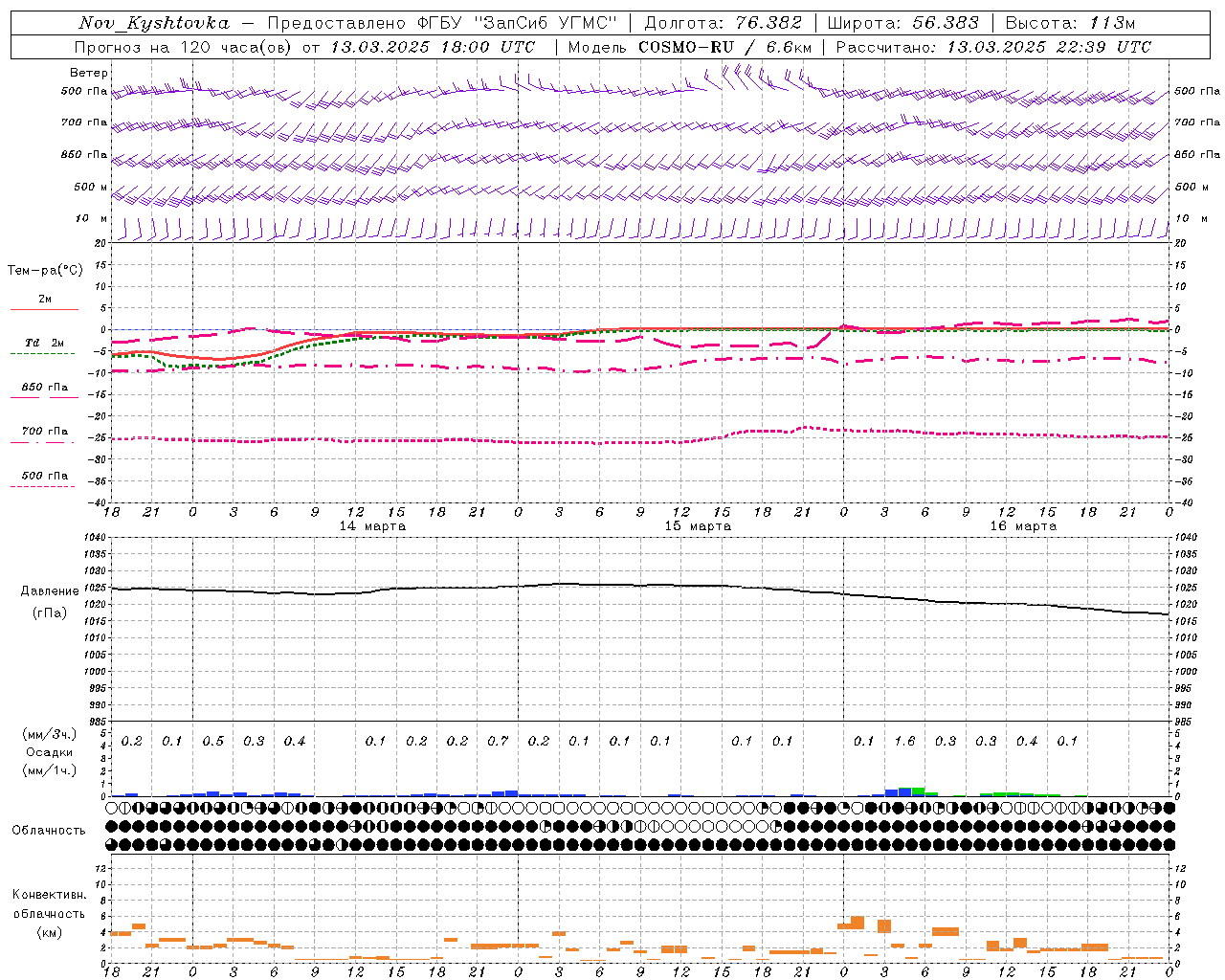Click the station name Nov_Kyshtovka in header
This screenshot has width=1225, height=980.
(154, 23)
